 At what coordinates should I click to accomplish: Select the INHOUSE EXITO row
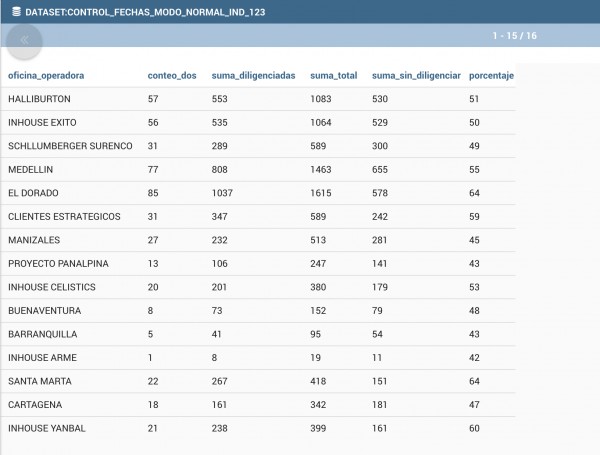tap(258, 122)
